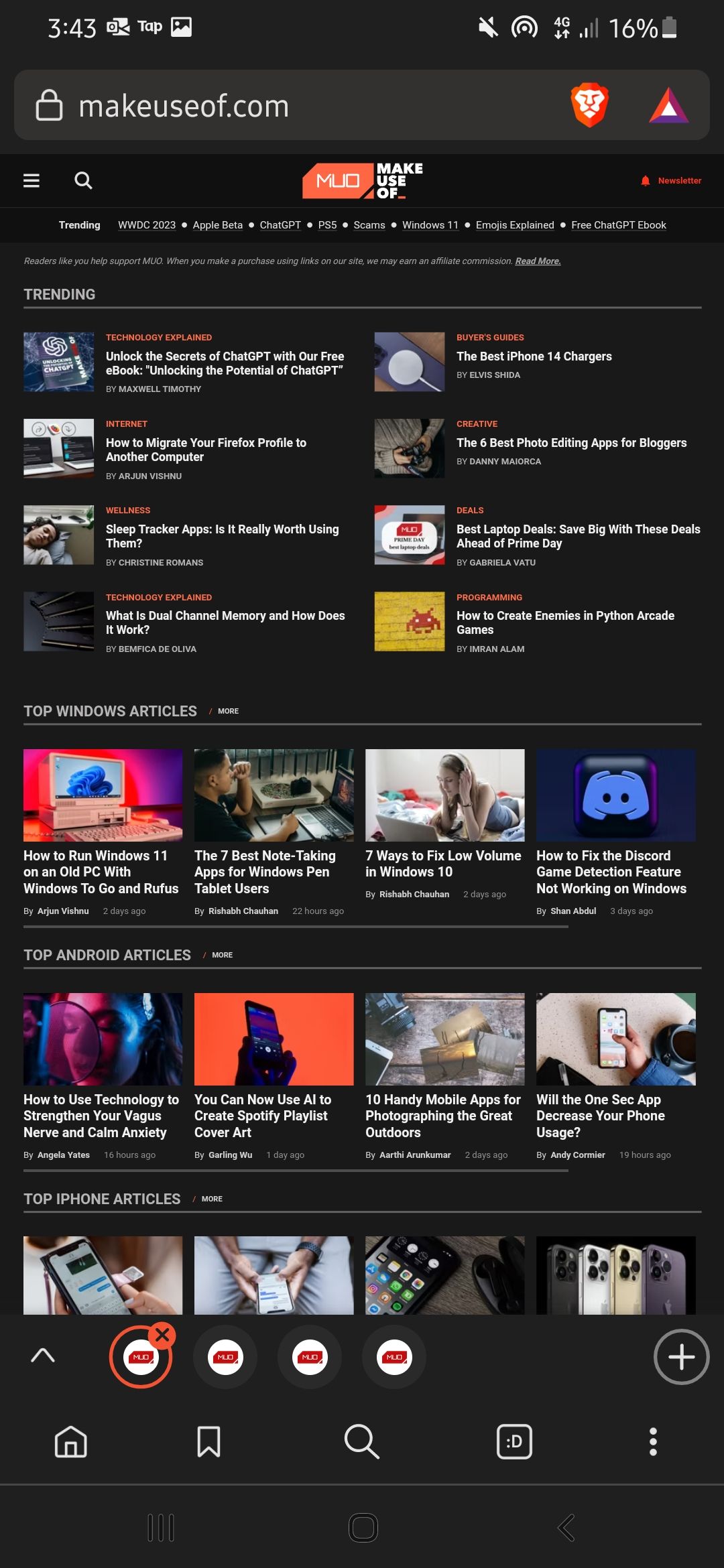Open Python Arcade enemies article

[566, 623]
